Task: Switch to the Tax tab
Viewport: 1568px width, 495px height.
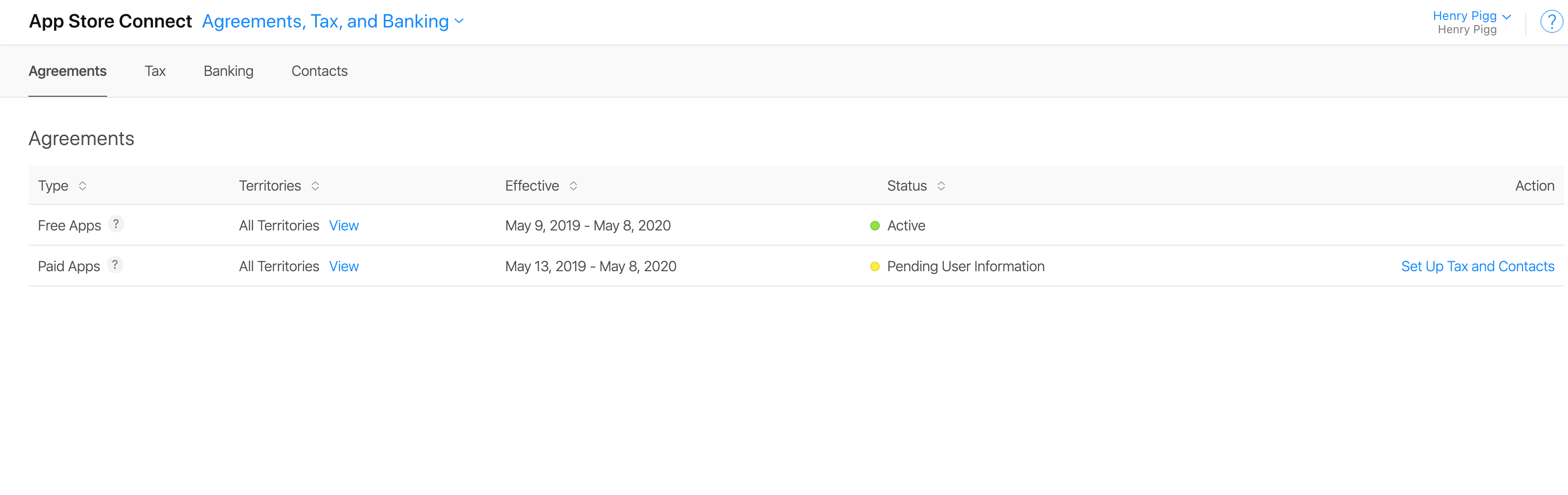Action: point(155,71)
